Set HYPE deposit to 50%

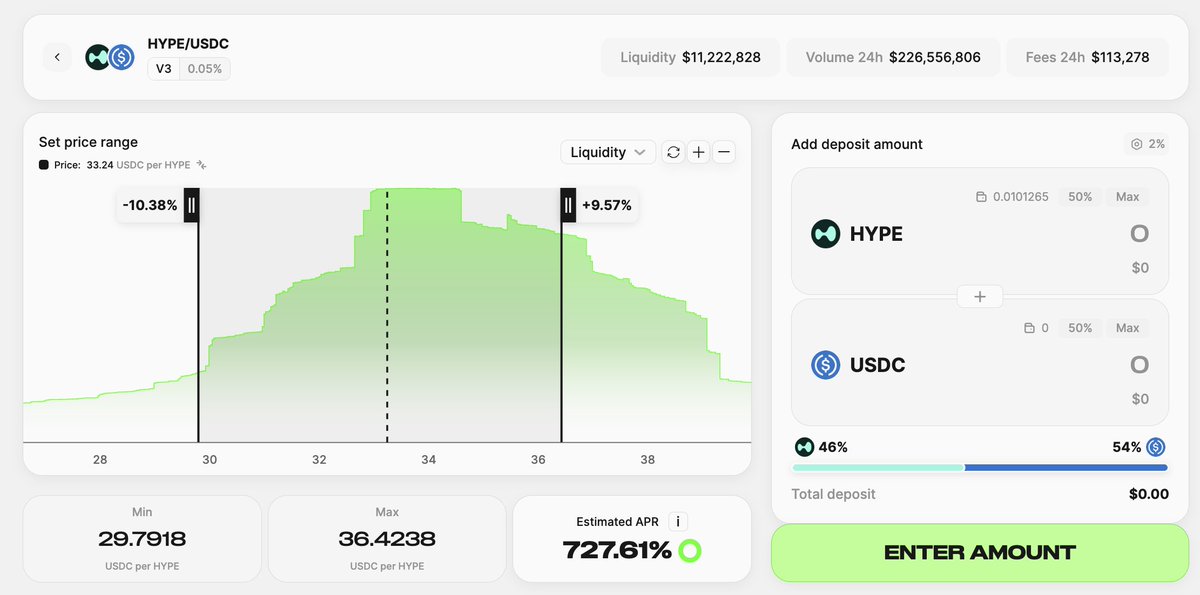pos(1080,197)
